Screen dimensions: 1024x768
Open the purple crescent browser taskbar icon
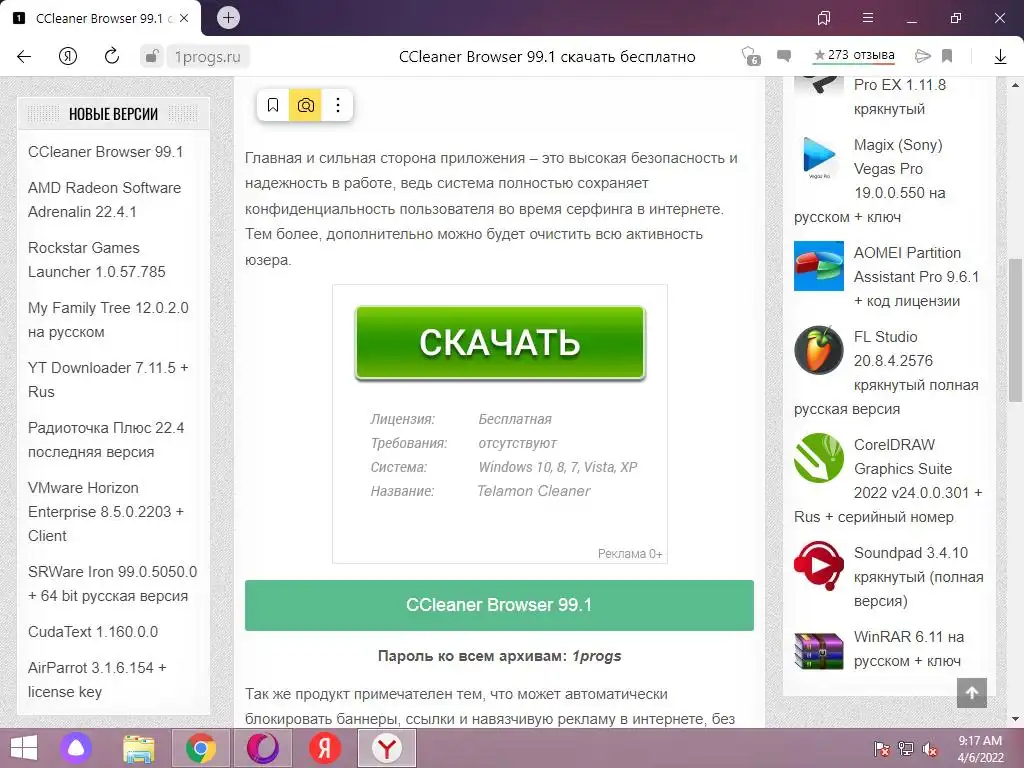click(x=263, y=748)
